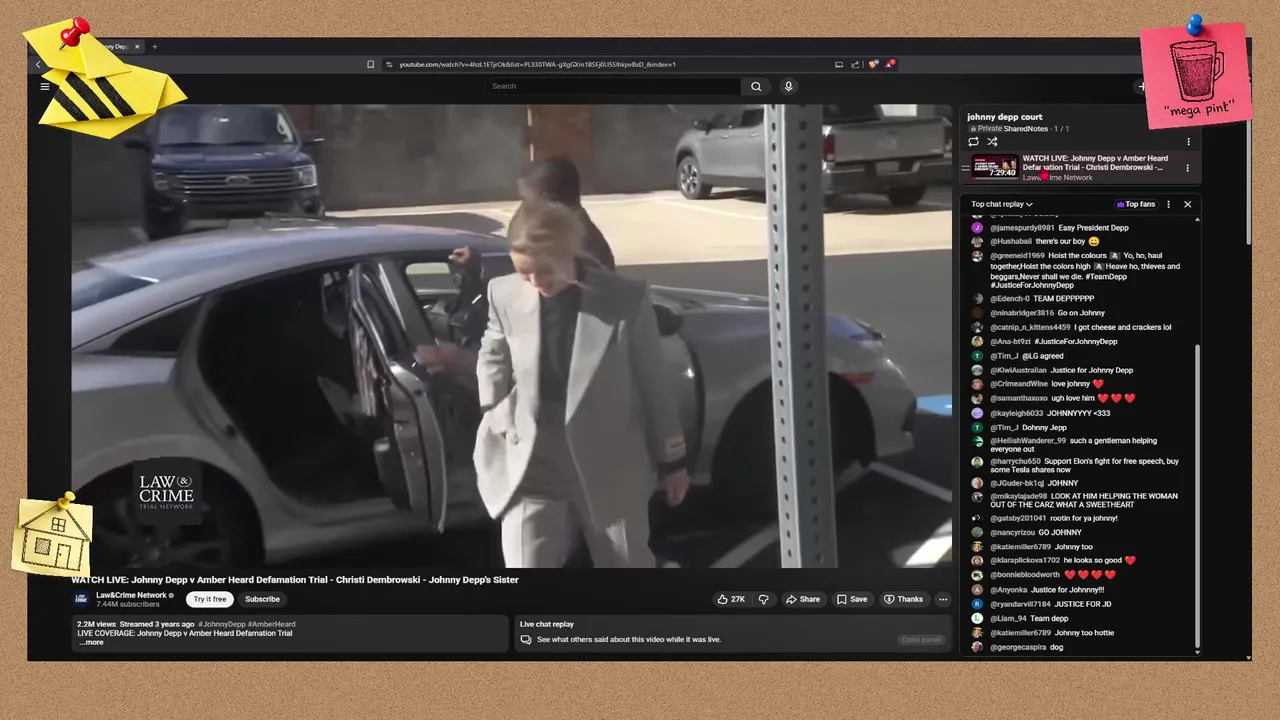The height and width of the screenshot is (720, 1280).
Task: Close the Johnny Depp browser tab
Action: (x=137, y=46)
